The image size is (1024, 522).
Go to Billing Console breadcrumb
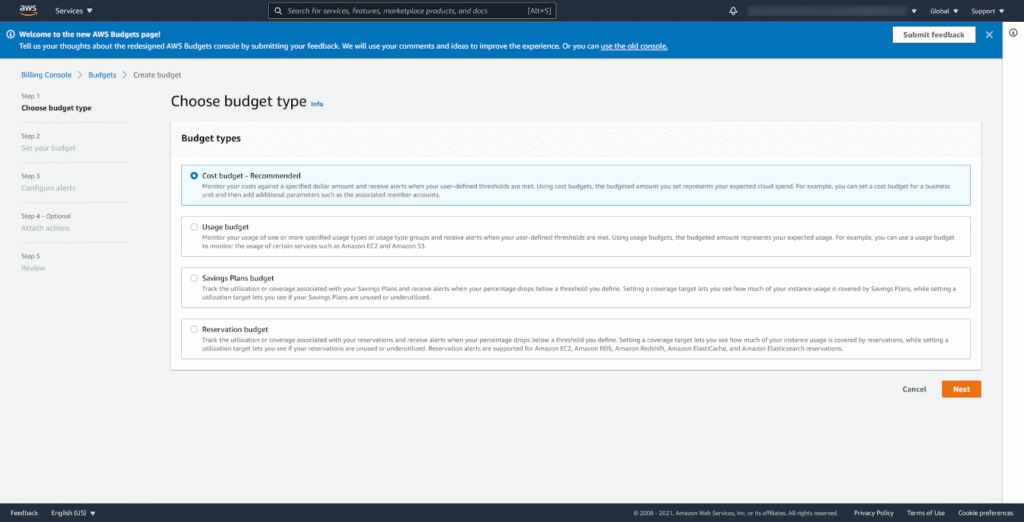click(x=46, y=75)
